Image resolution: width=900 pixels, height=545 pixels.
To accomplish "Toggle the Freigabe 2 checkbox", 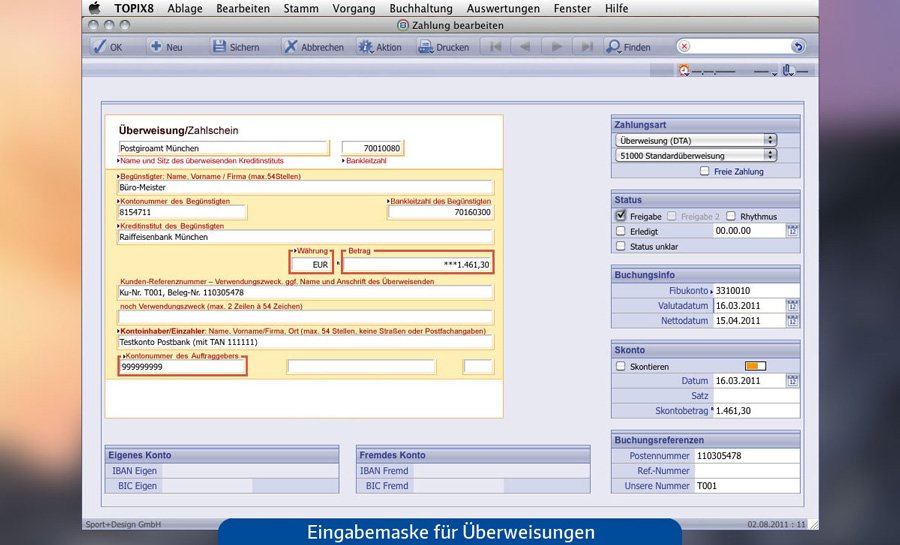I will (672, 216).
